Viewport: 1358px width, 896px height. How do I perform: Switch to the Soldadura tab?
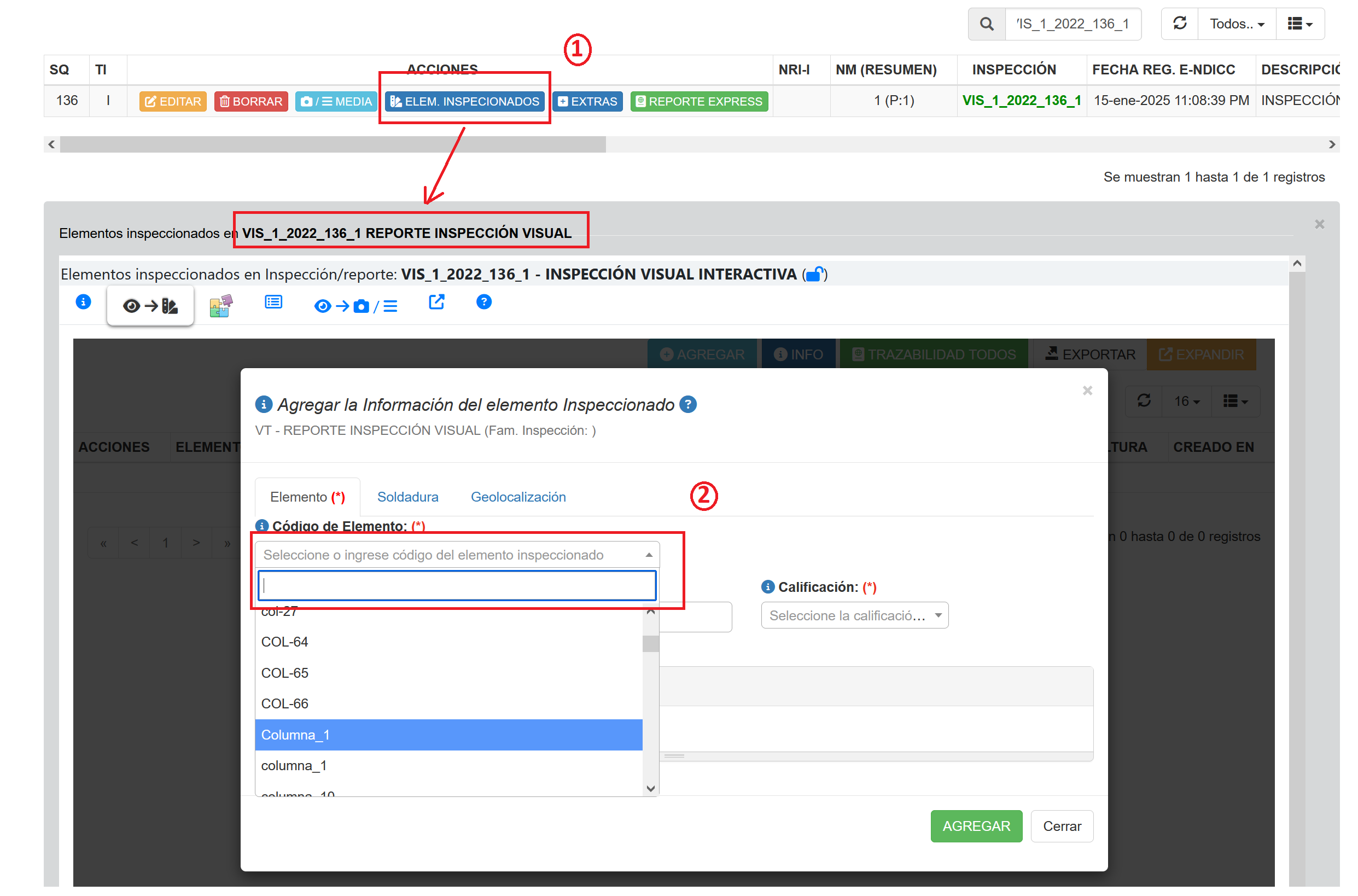[407, 497]
